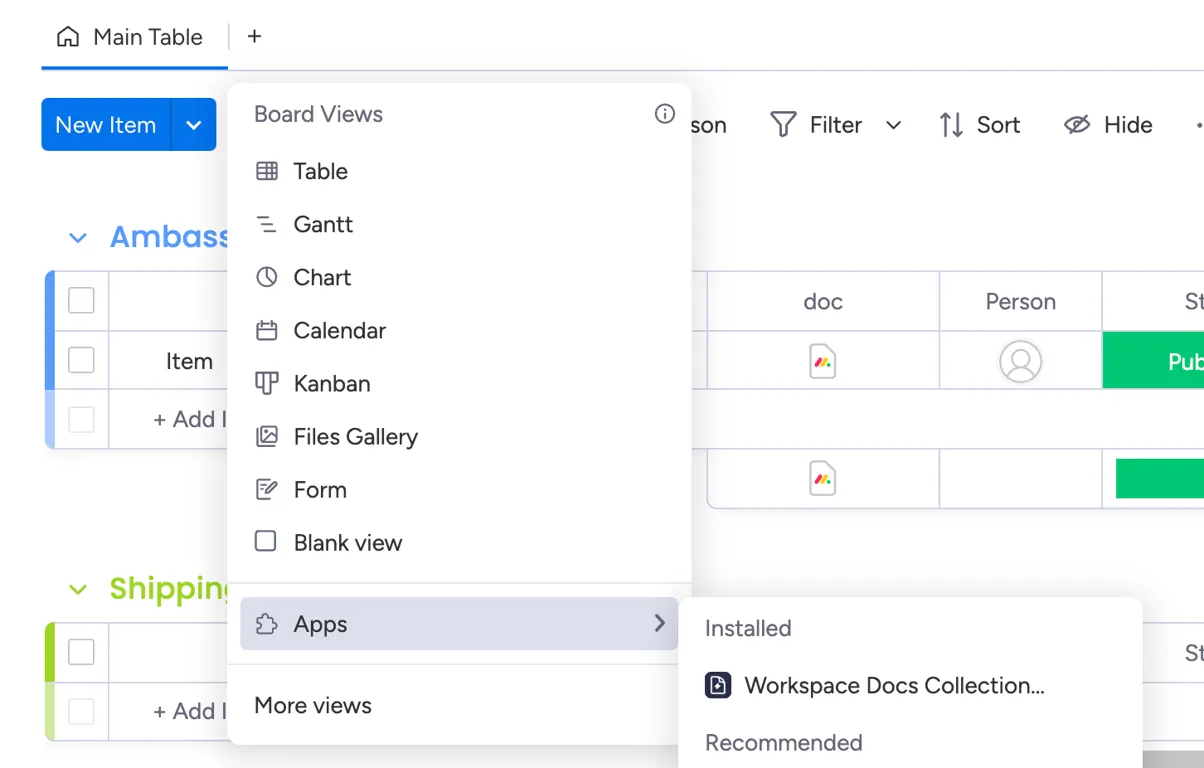Viewport: 1204px width, 768px height.
Task: Choose More views from the menu
Action: click(x=312, y=705)
